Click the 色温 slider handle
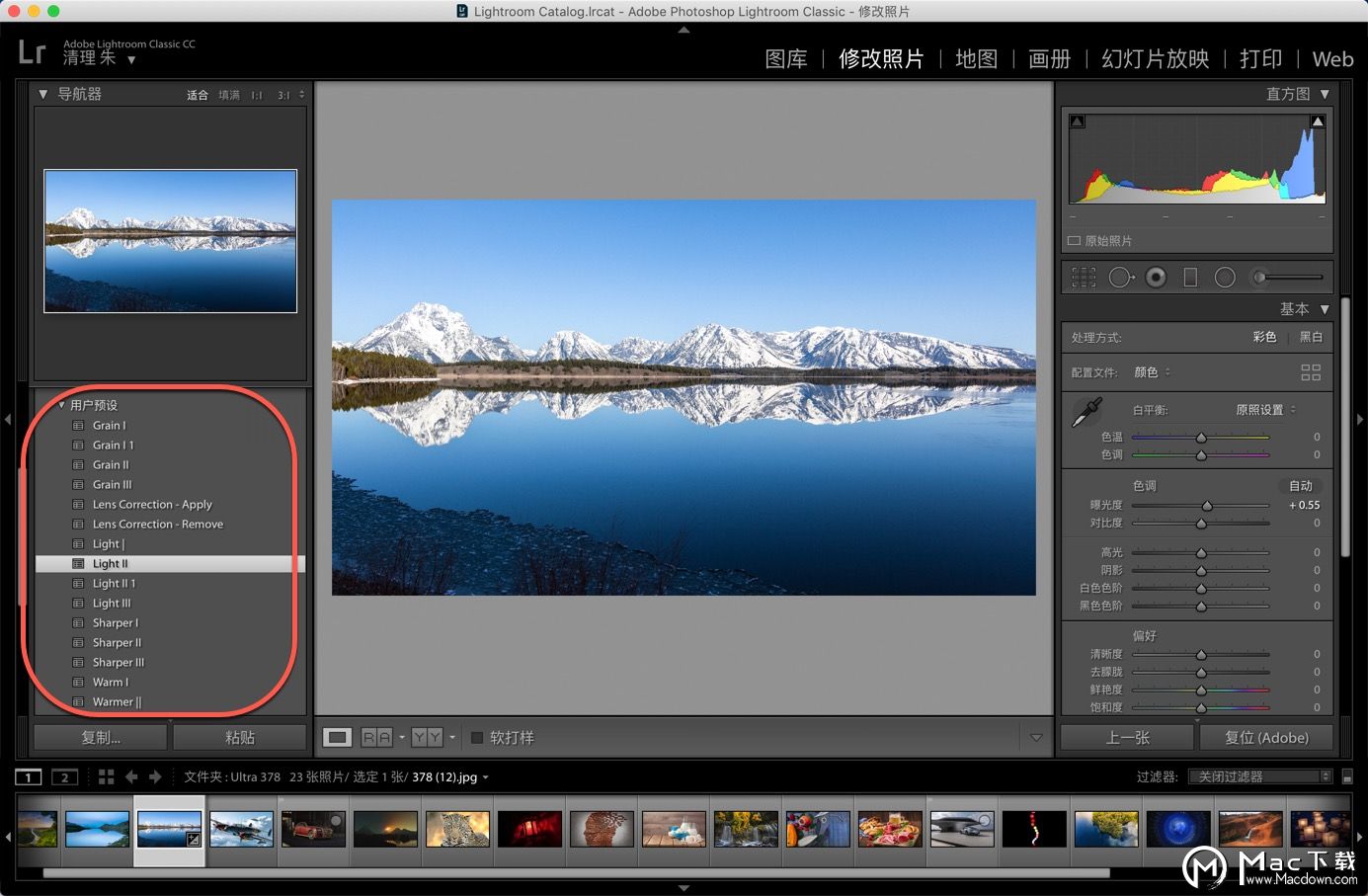Image resolution: width=1368 pixels, height=896 pixels. (1201, 438)
